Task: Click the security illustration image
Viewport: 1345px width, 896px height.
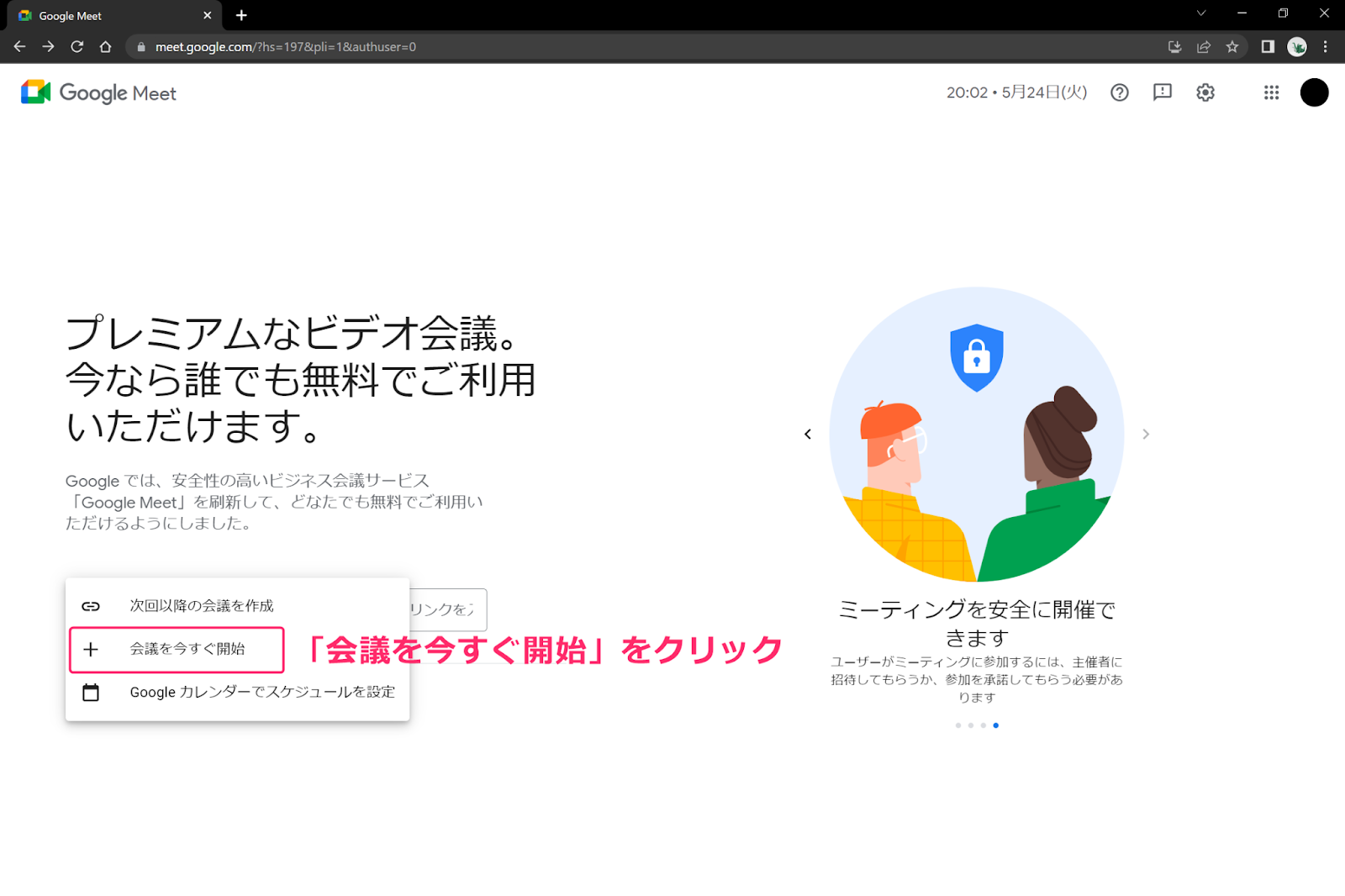Action: [x=977, y=434]
